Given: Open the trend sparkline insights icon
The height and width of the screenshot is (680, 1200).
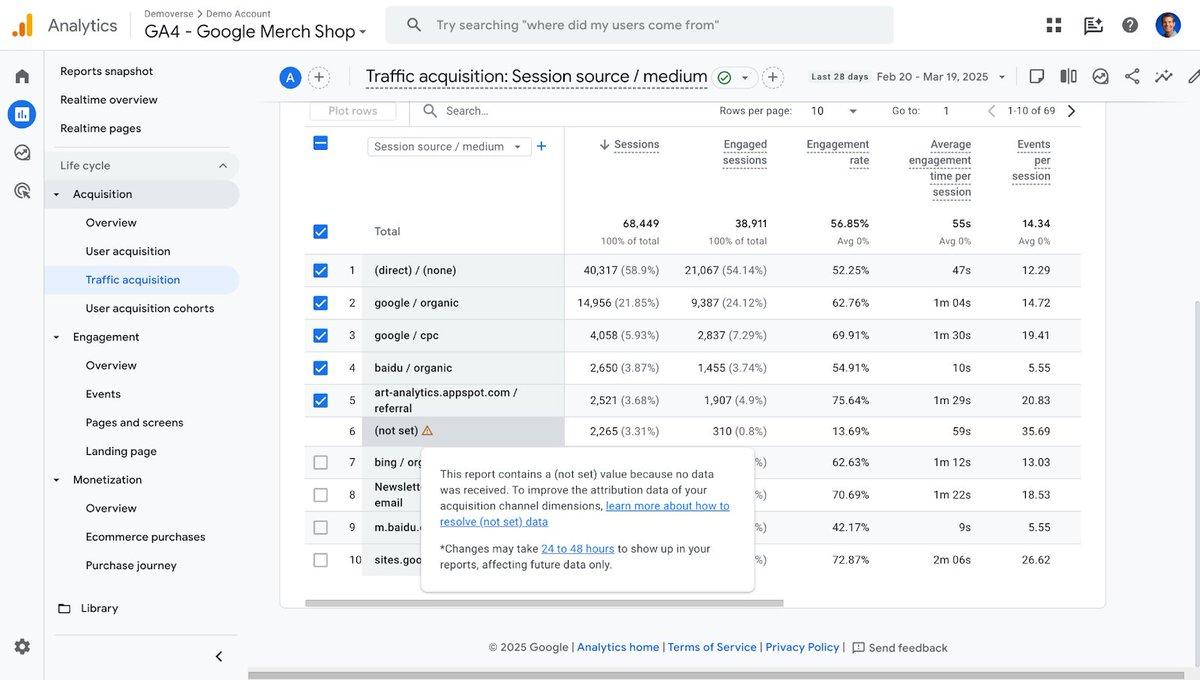Looking at the screenshot, I should coord(1163,76).
